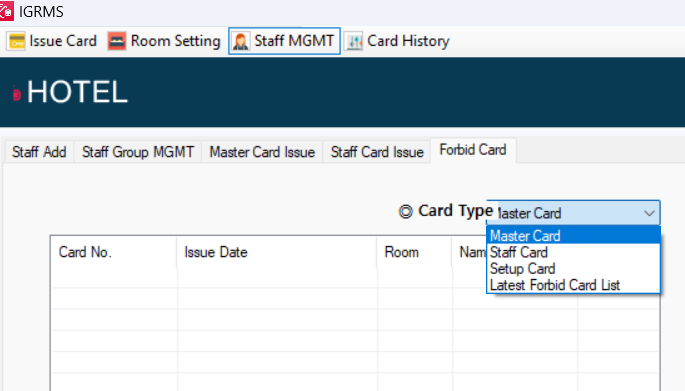Open the Room Setting toolbar section
The image size is (685, 391).
(164, 42)
